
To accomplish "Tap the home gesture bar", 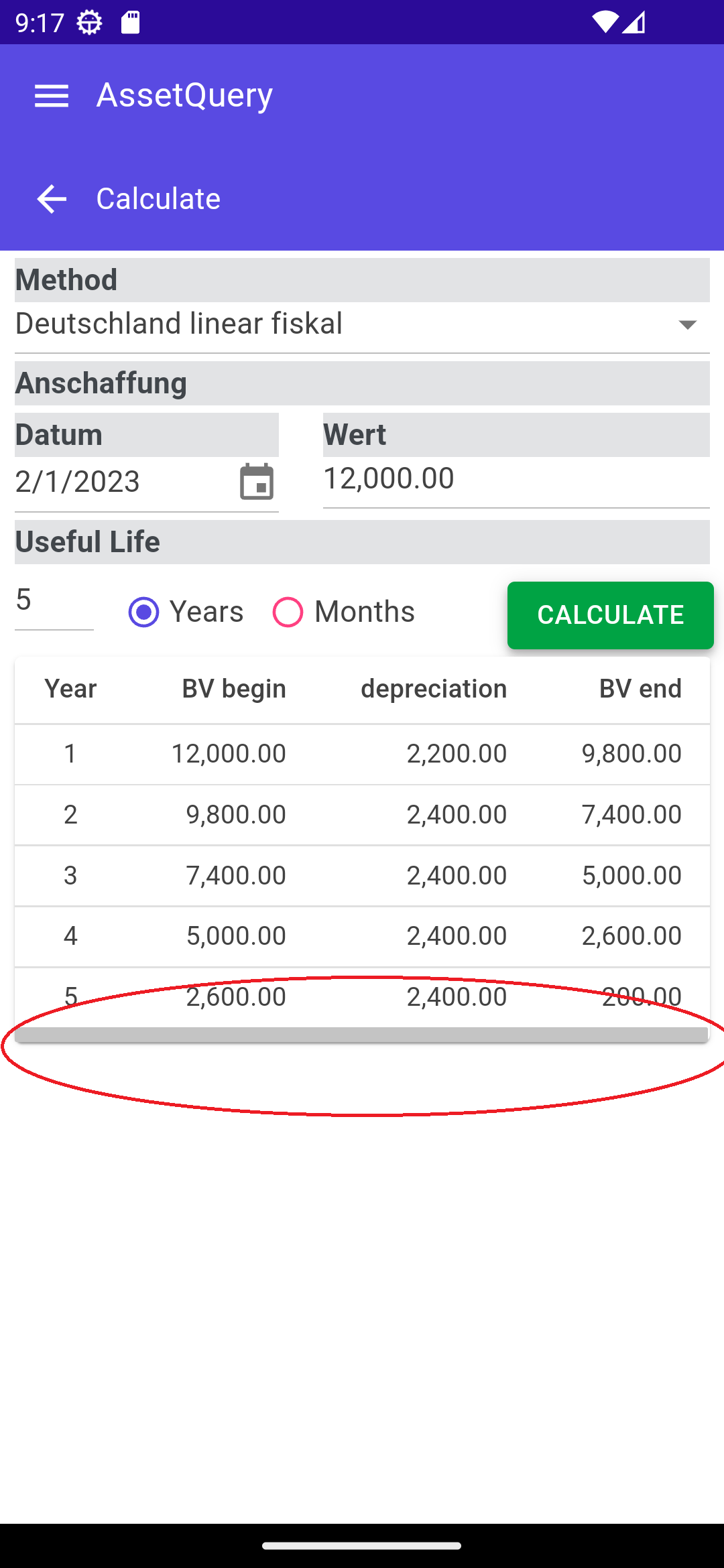I will (x=362, y=1546).
